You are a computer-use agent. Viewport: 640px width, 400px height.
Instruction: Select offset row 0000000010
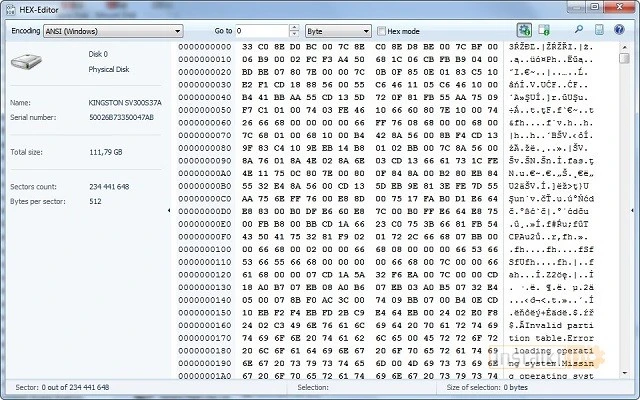pos(205,60)
